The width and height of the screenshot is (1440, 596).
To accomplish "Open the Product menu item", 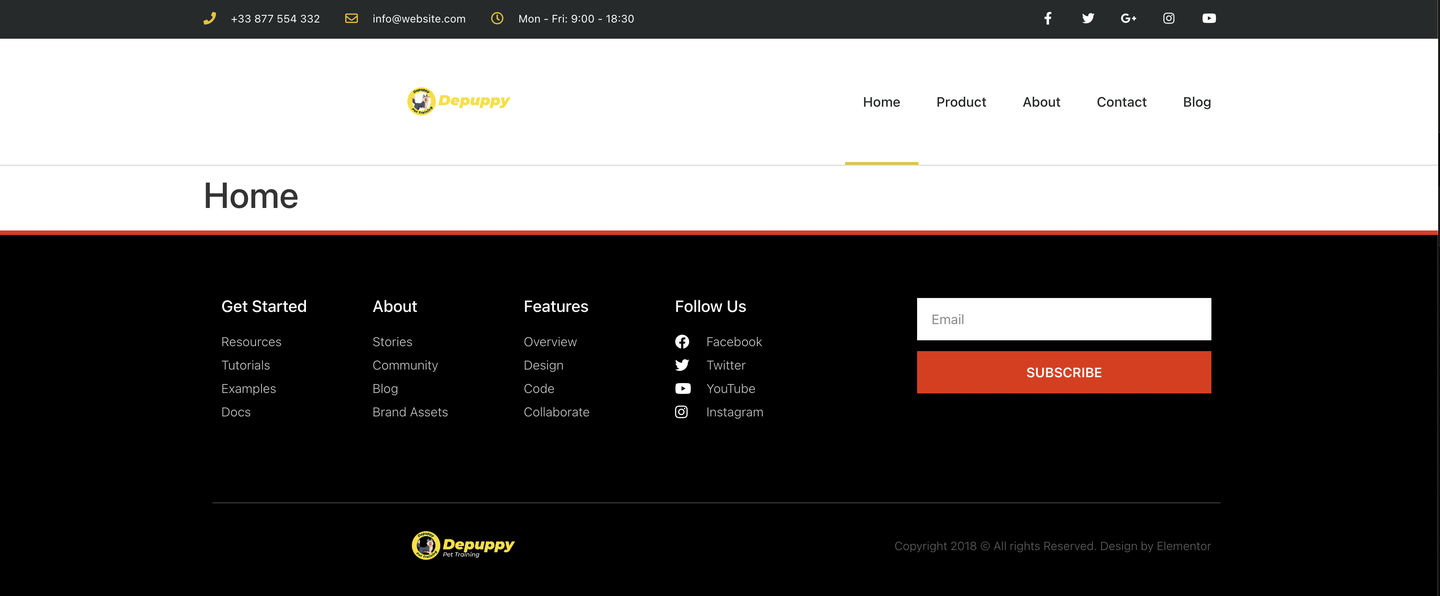I will pyautogui.click(x=961, y=102).
